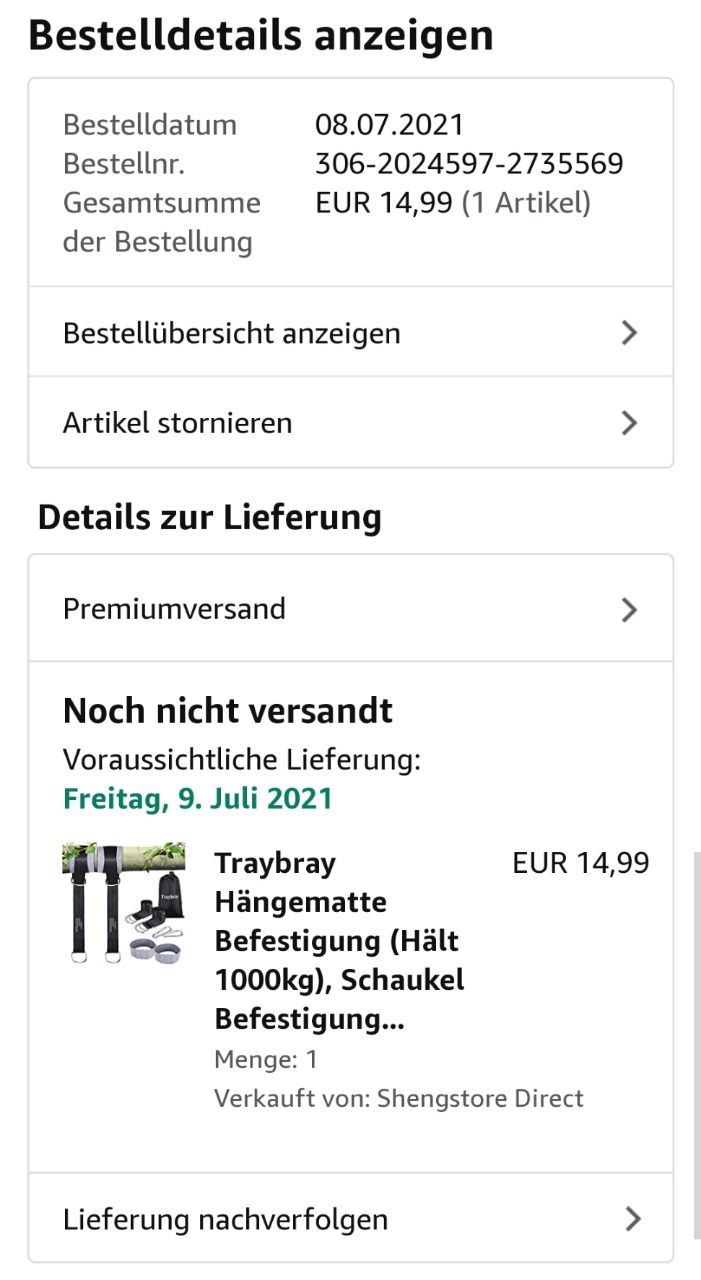Click the Bestelldatum 08.07.2021 value
701x1280 pixels.
(390, 124)
